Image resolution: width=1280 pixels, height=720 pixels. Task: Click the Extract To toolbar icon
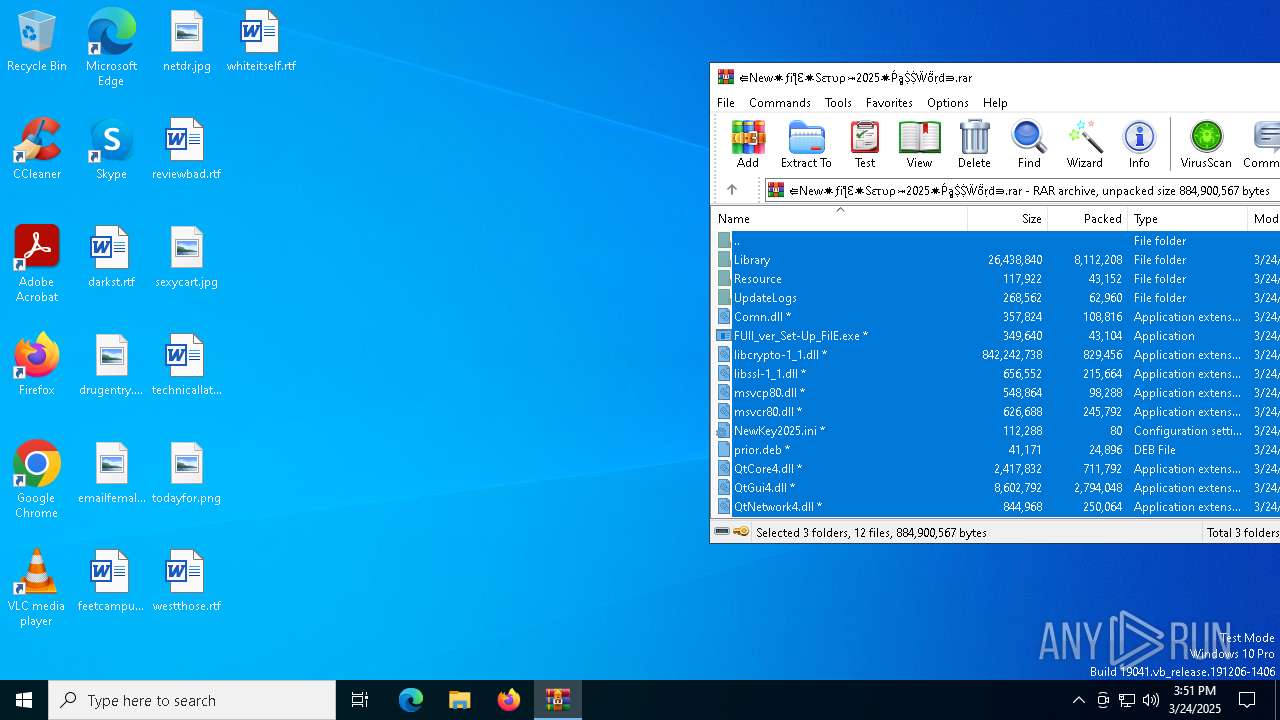(x=806, y=144)
